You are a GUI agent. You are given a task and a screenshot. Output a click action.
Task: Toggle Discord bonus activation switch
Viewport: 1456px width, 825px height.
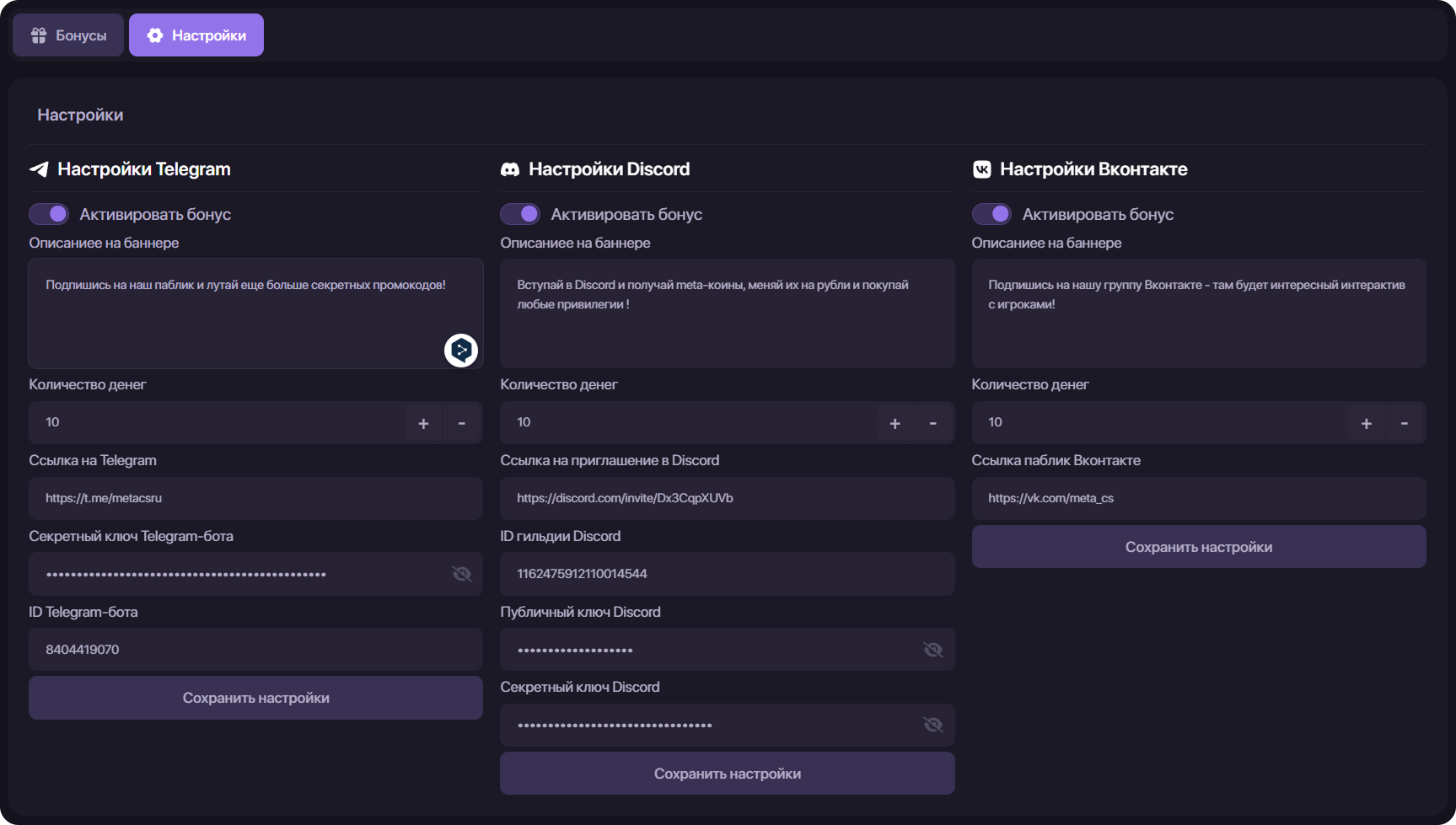click(520, 214)
